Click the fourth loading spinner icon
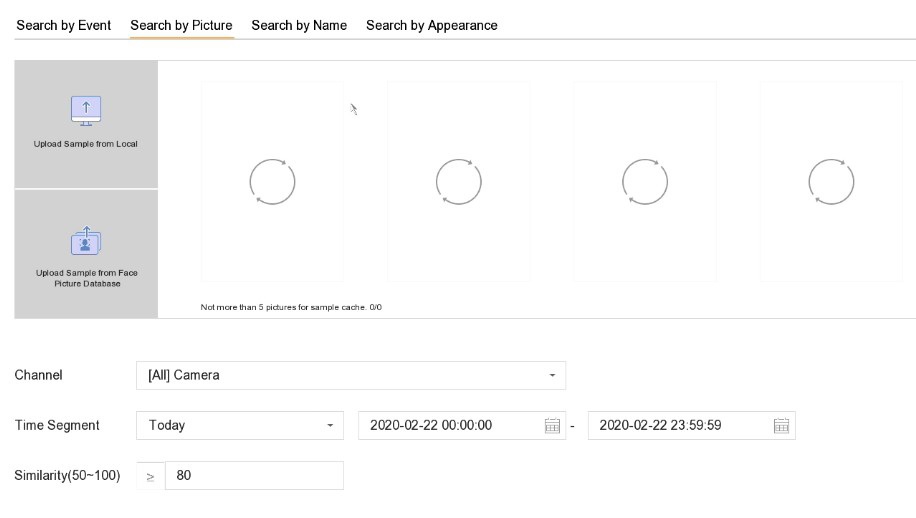916x518 pixels. pyautogui.click(x=831, y=182)
